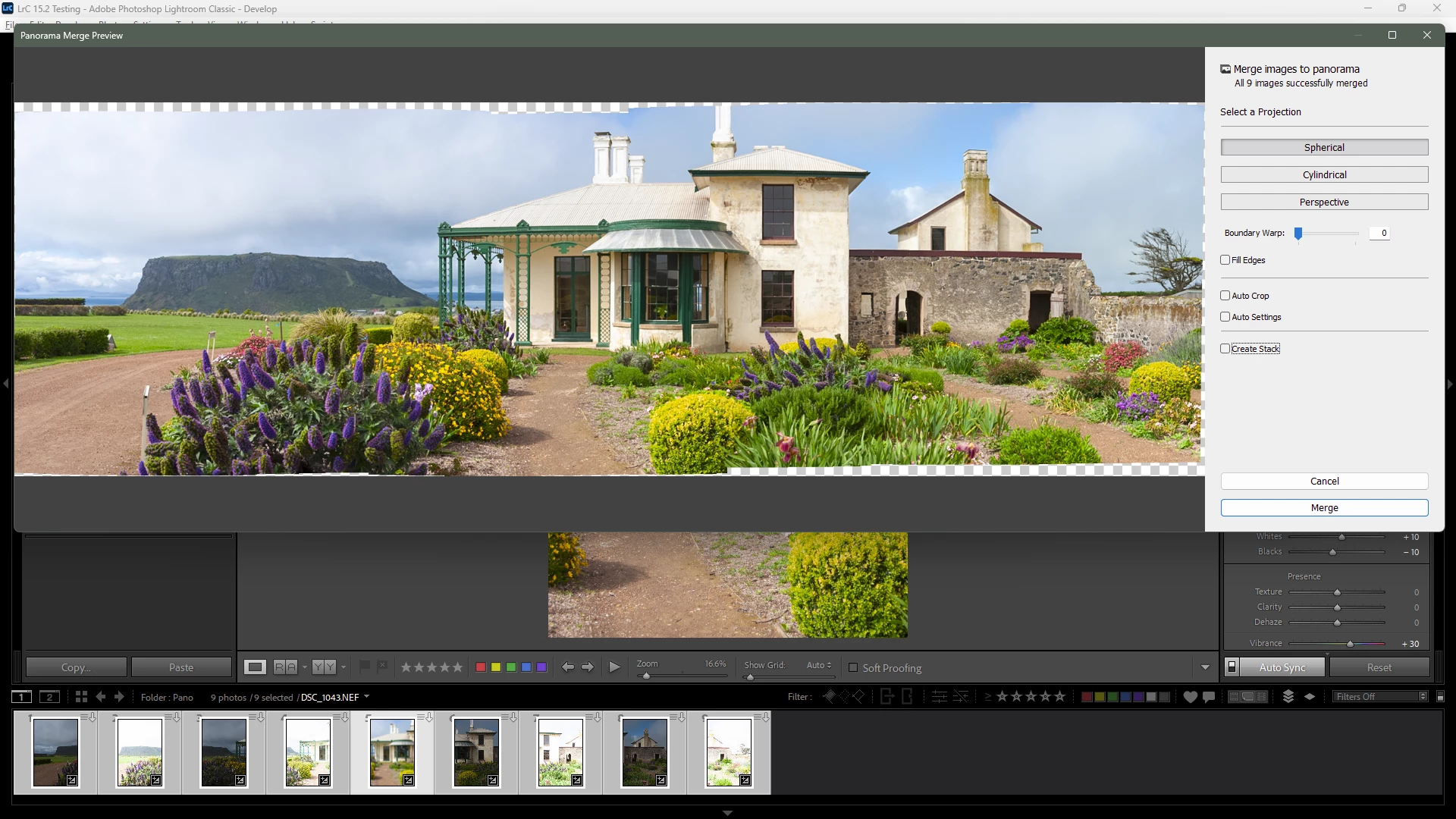This screenshot has width=1456, height=819.
Task: Select the Loupe view icon in toolbar
Action: click(255, 667)
